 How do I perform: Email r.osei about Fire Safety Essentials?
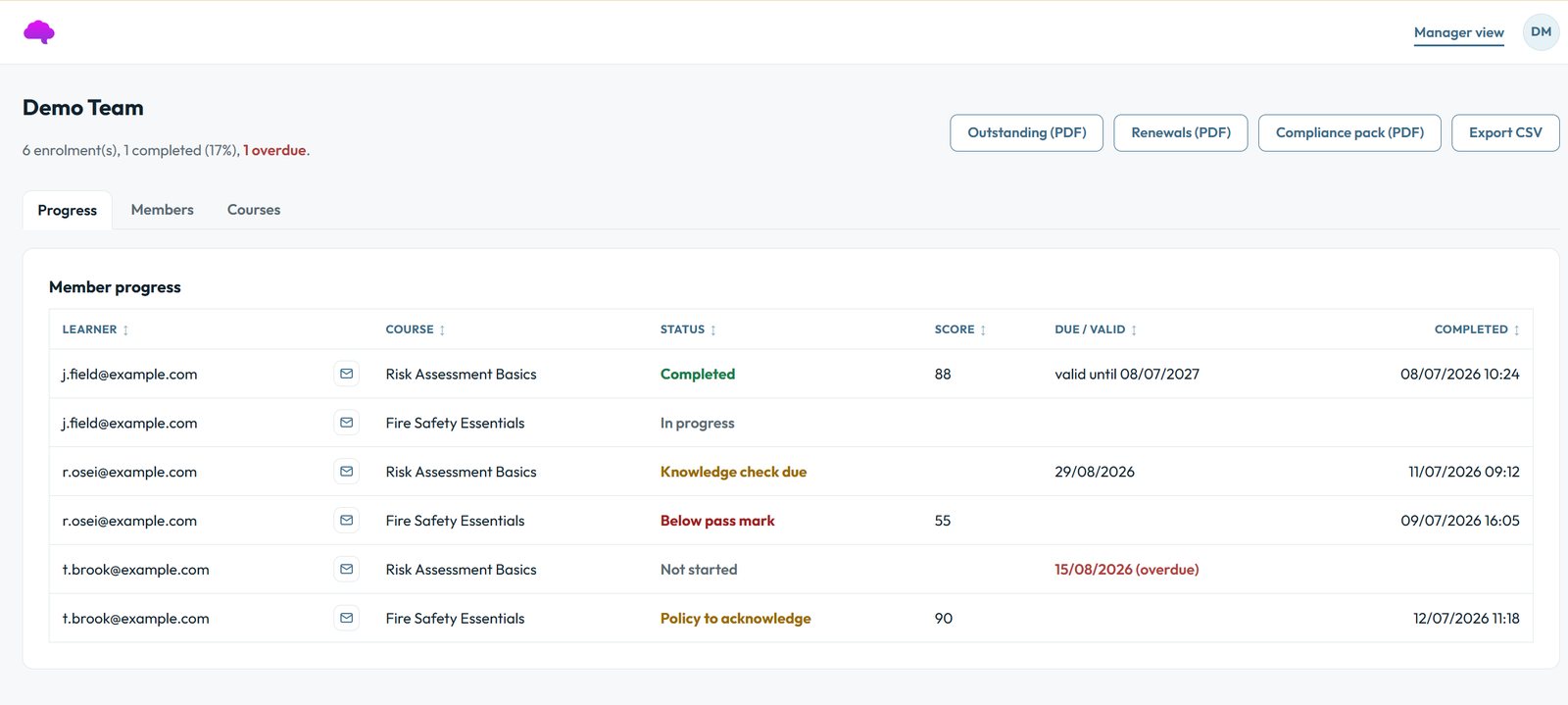pos(346,521)
